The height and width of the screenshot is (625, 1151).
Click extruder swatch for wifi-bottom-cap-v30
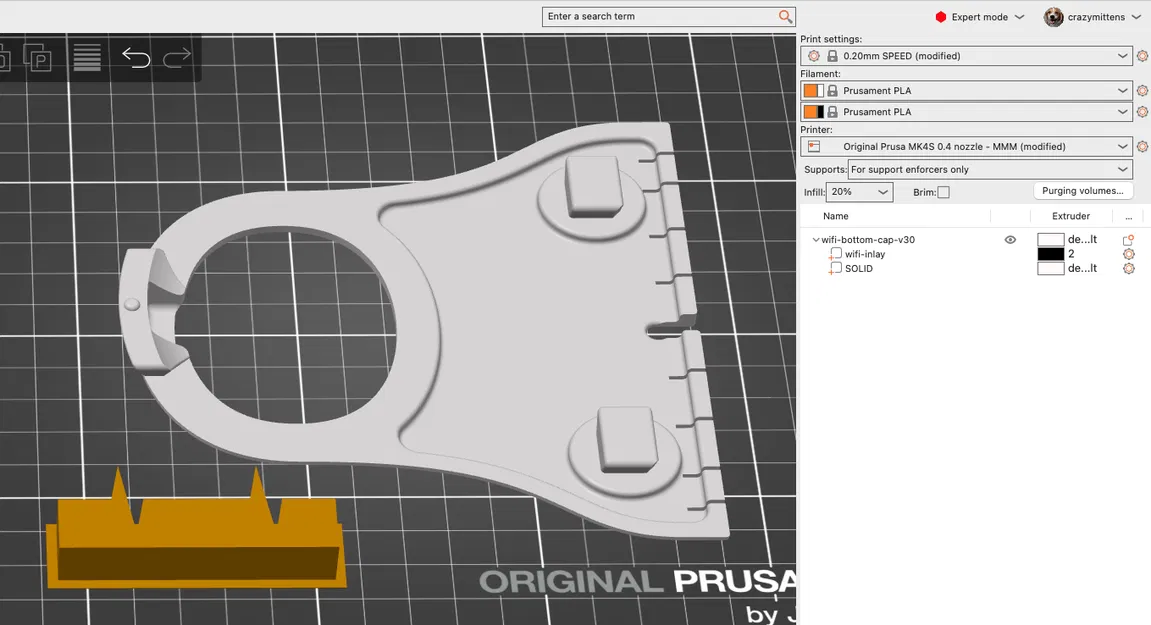1050,239
